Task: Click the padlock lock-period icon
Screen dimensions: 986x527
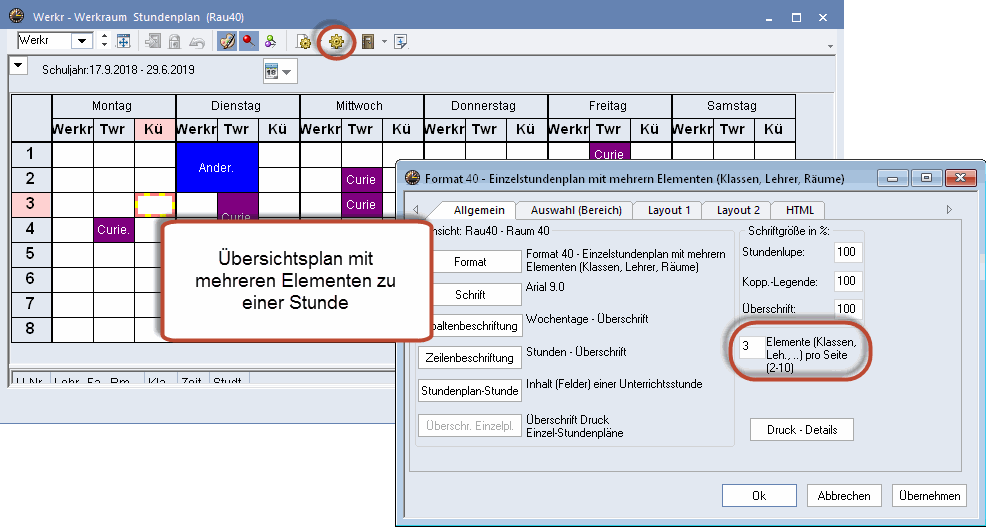Action: pyautogui.click(x=174, y=42)
